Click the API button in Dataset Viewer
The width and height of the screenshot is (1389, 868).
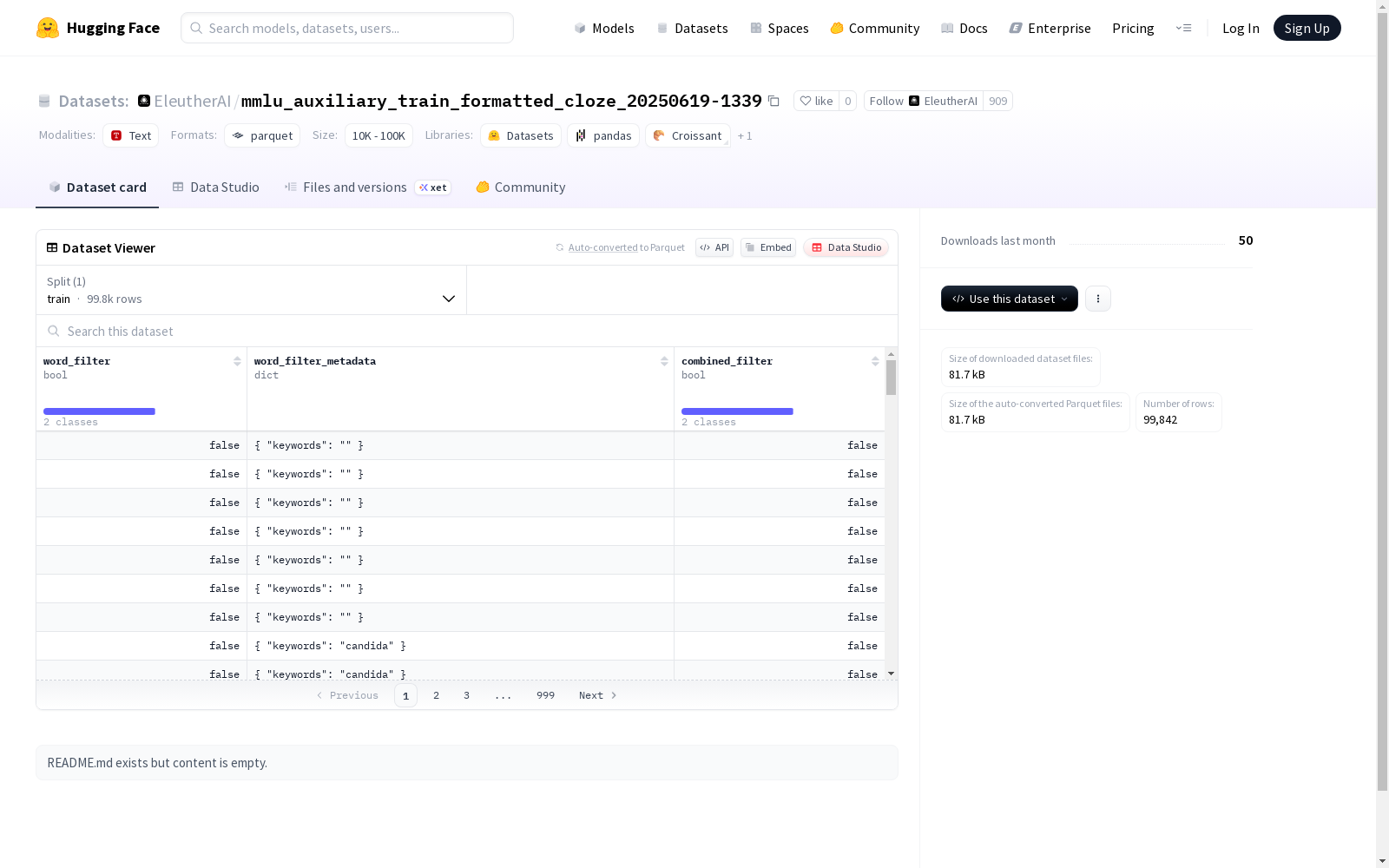[x=714, y=247]
